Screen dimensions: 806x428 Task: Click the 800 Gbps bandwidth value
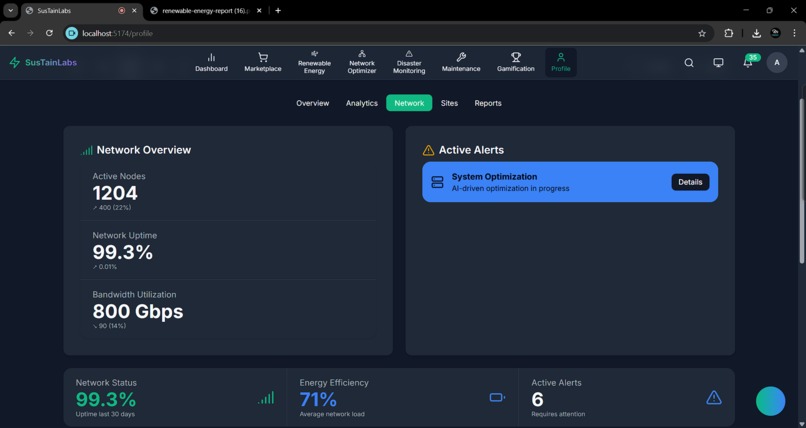[138, 311]
